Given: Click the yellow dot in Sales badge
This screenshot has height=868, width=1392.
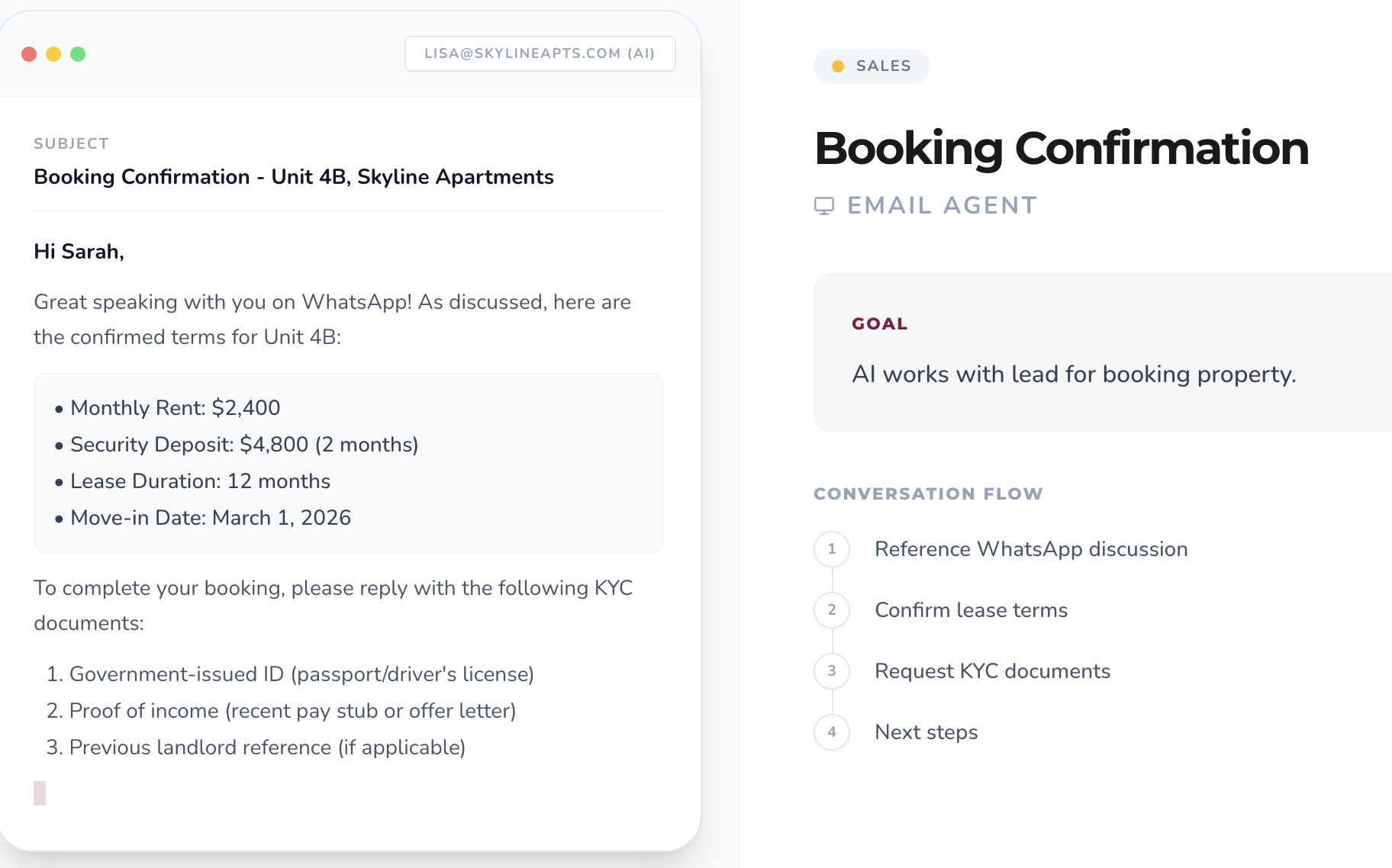Looking at the screenshot, I should [838, 66].
